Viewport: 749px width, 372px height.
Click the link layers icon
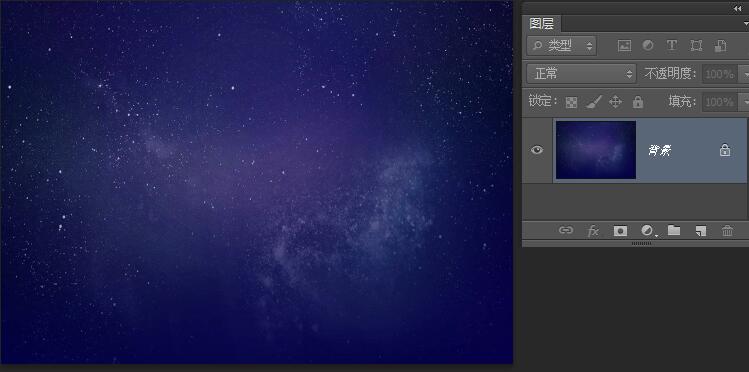(x=566, y=231)
